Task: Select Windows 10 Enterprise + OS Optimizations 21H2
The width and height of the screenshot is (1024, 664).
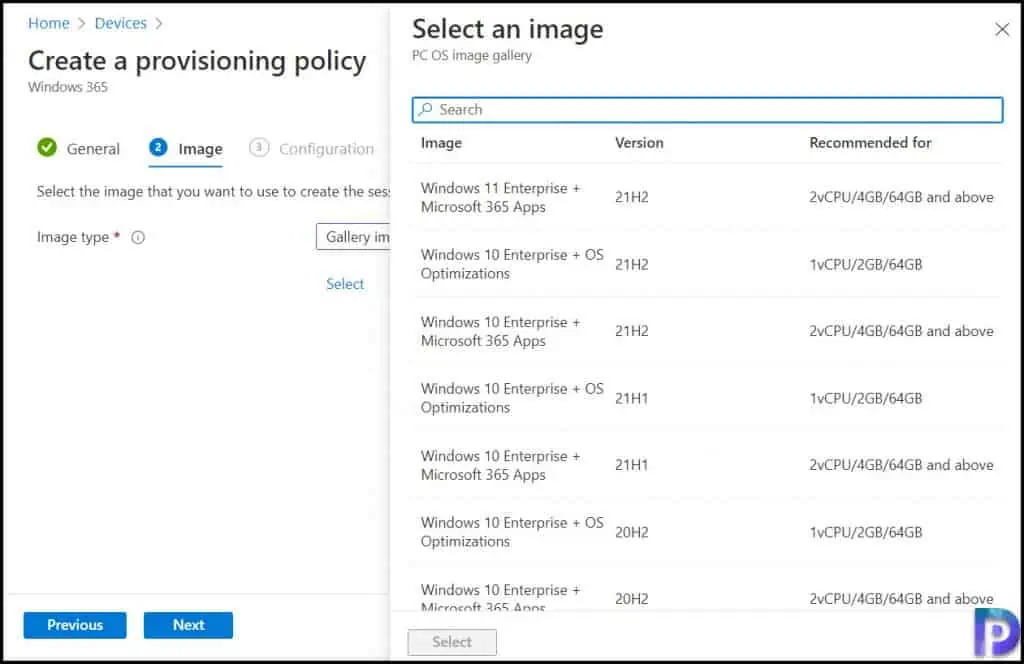Action: (x=707, y=264)
